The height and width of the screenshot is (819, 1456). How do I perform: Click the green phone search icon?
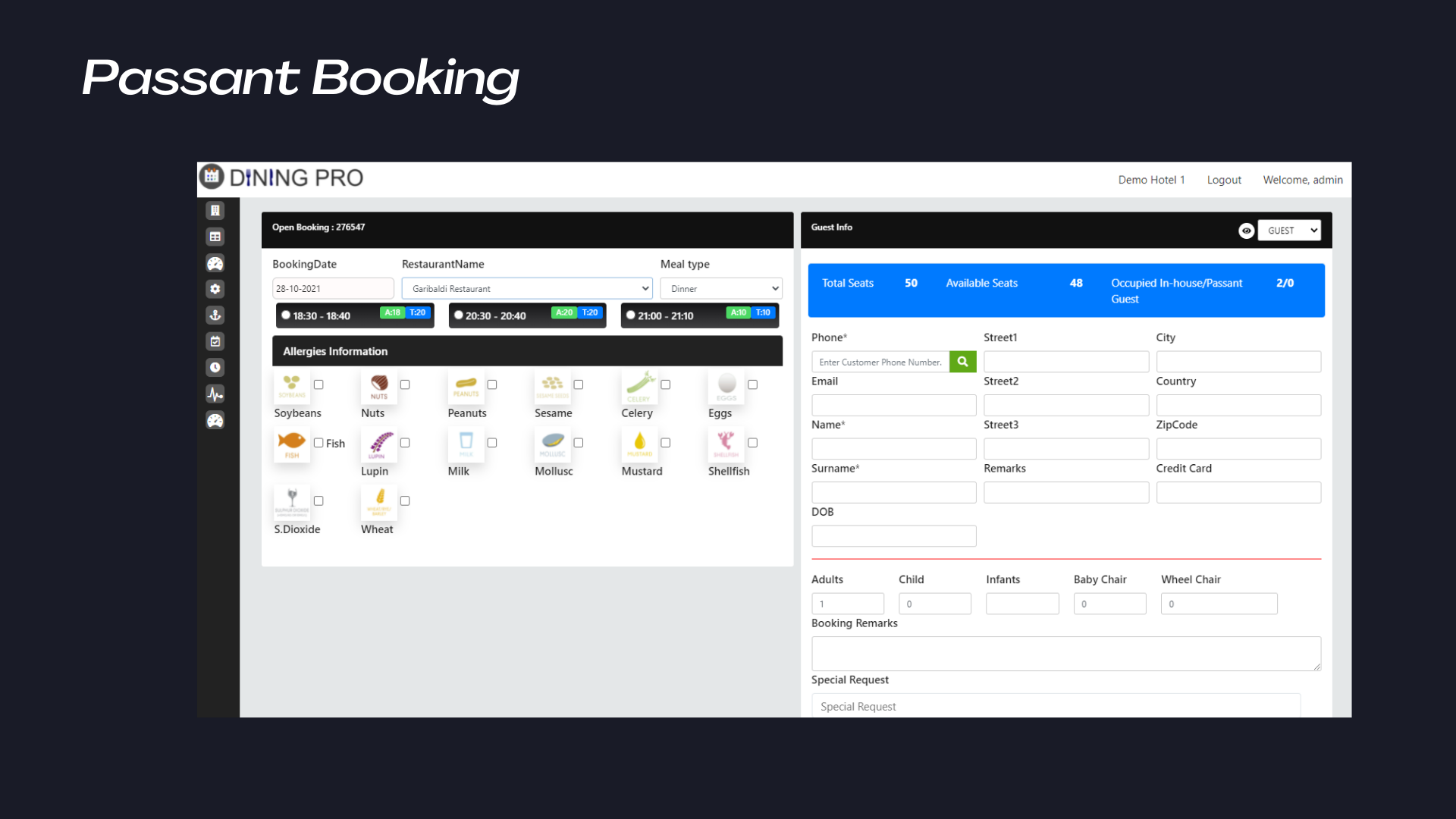962,362
